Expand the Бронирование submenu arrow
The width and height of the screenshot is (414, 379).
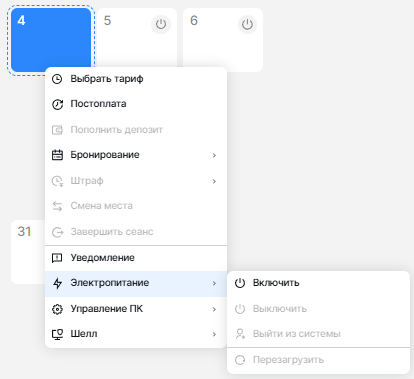[214, 155]
